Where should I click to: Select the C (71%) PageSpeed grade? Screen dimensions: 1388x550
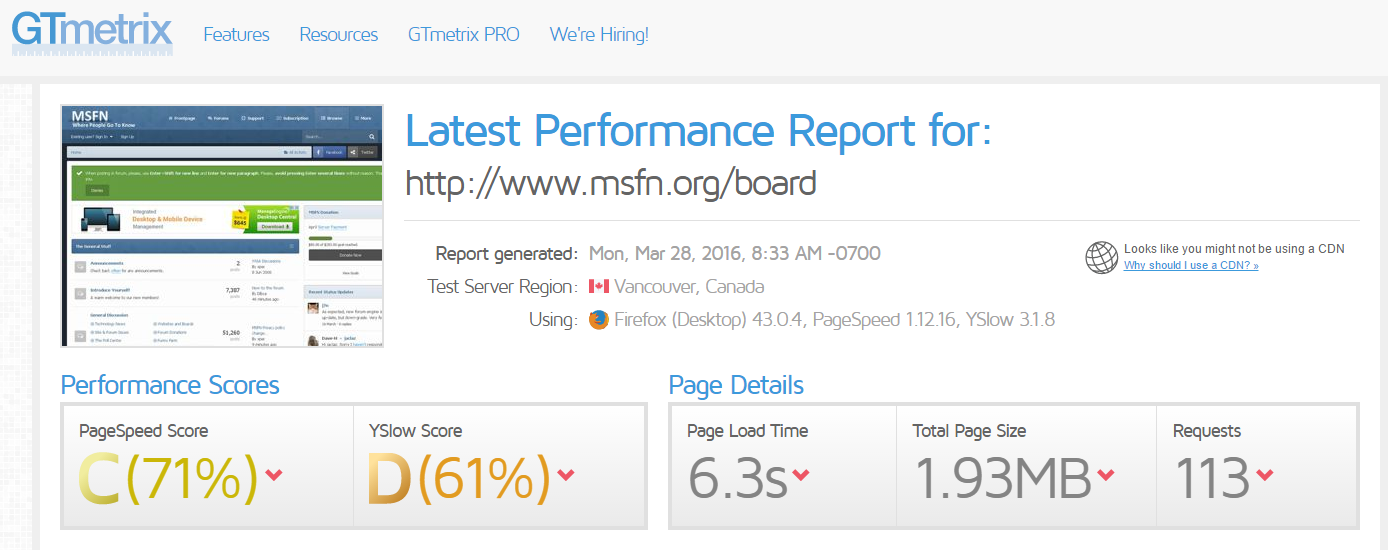(168, 479)
